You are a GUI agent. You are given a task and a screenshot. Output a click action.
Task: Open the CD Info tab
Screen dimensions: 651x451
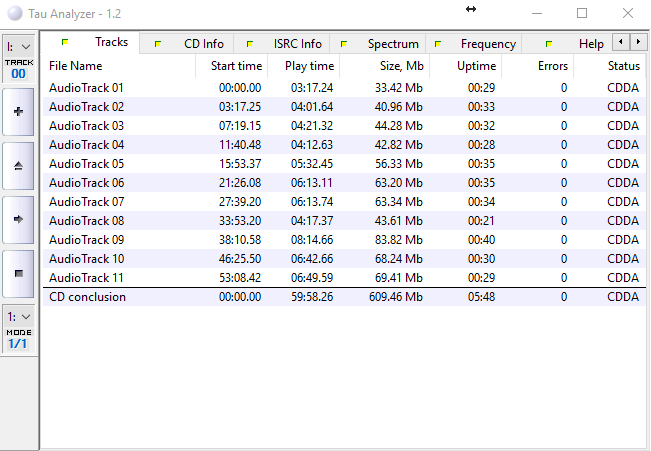coord(186,44)
